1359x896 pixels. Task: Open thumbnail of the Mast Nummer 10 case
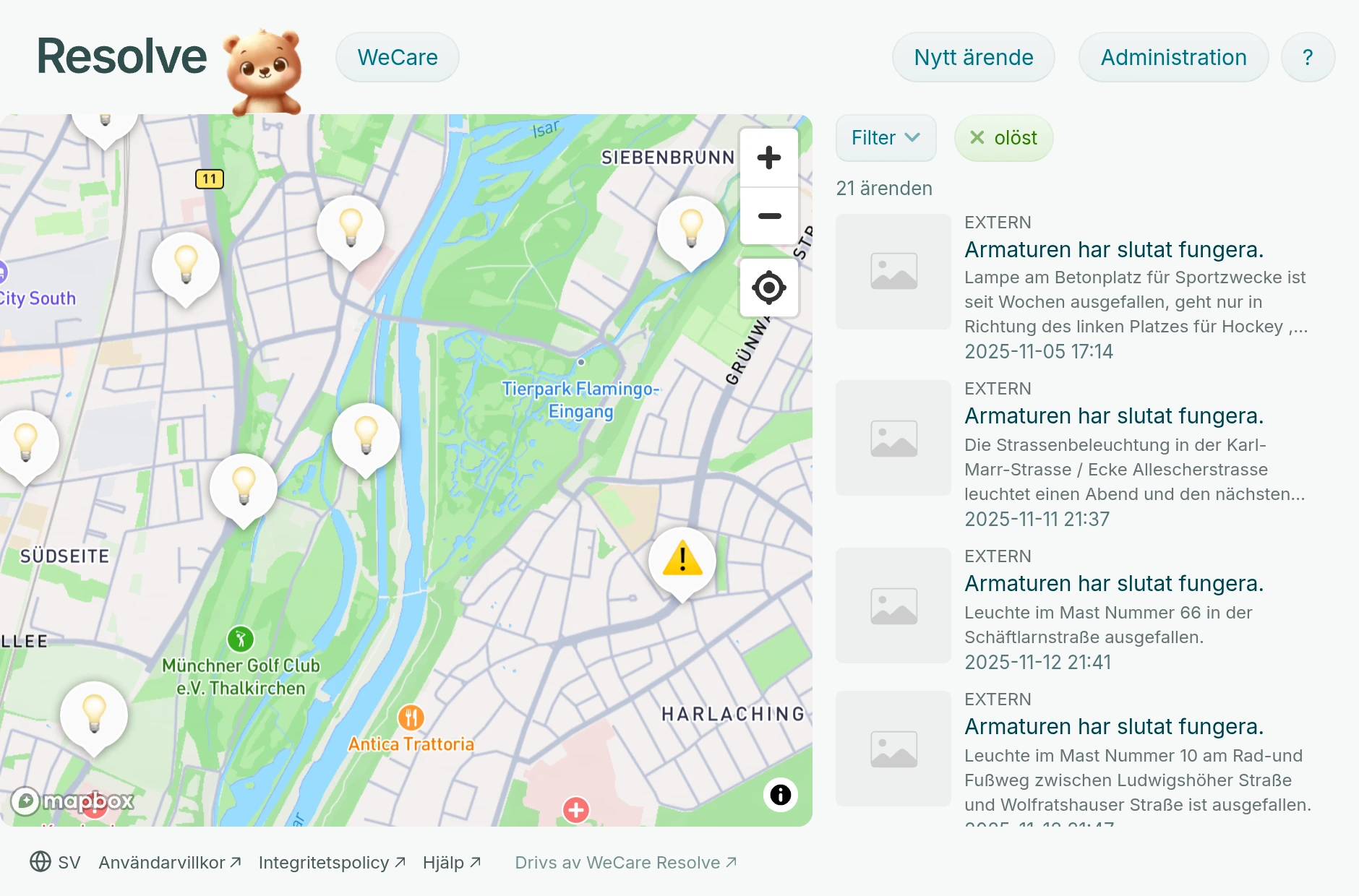[893, 749]
